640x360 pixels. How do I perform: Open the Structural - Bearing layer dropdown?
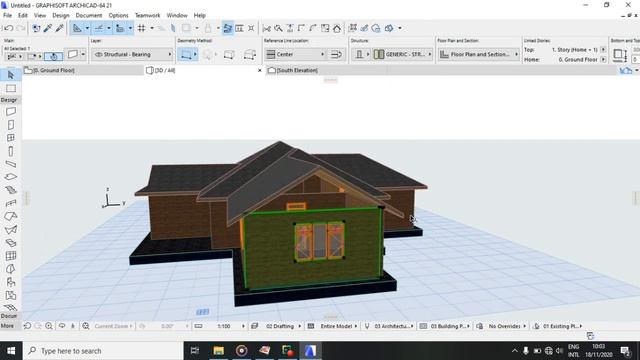point(132,54)
